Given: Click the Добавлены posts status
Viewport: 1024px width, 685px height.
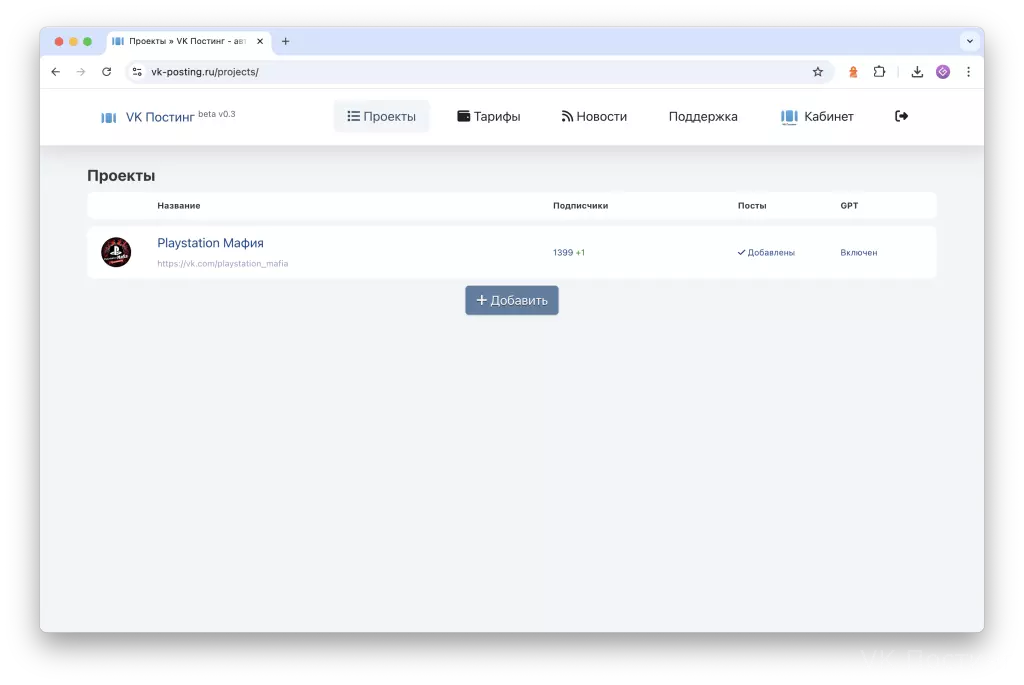Looking at the screenshot, I should [x=766, y=253].
